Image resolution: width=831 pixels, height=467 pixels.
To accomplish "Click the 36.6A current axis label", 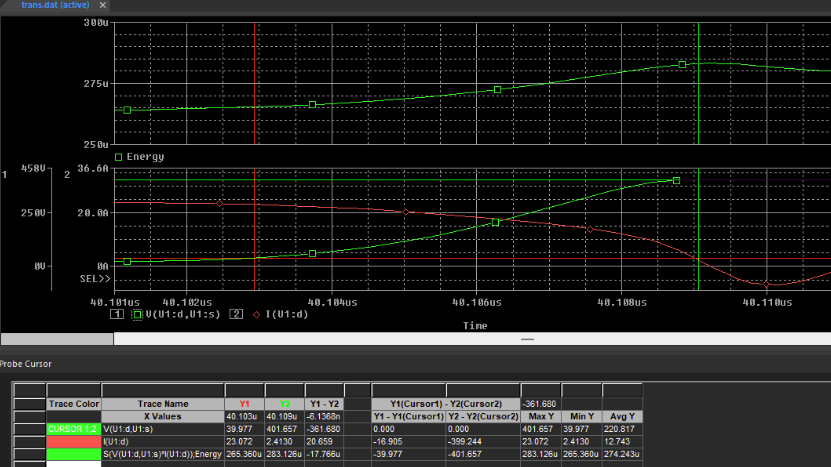I will pos(93,169).
